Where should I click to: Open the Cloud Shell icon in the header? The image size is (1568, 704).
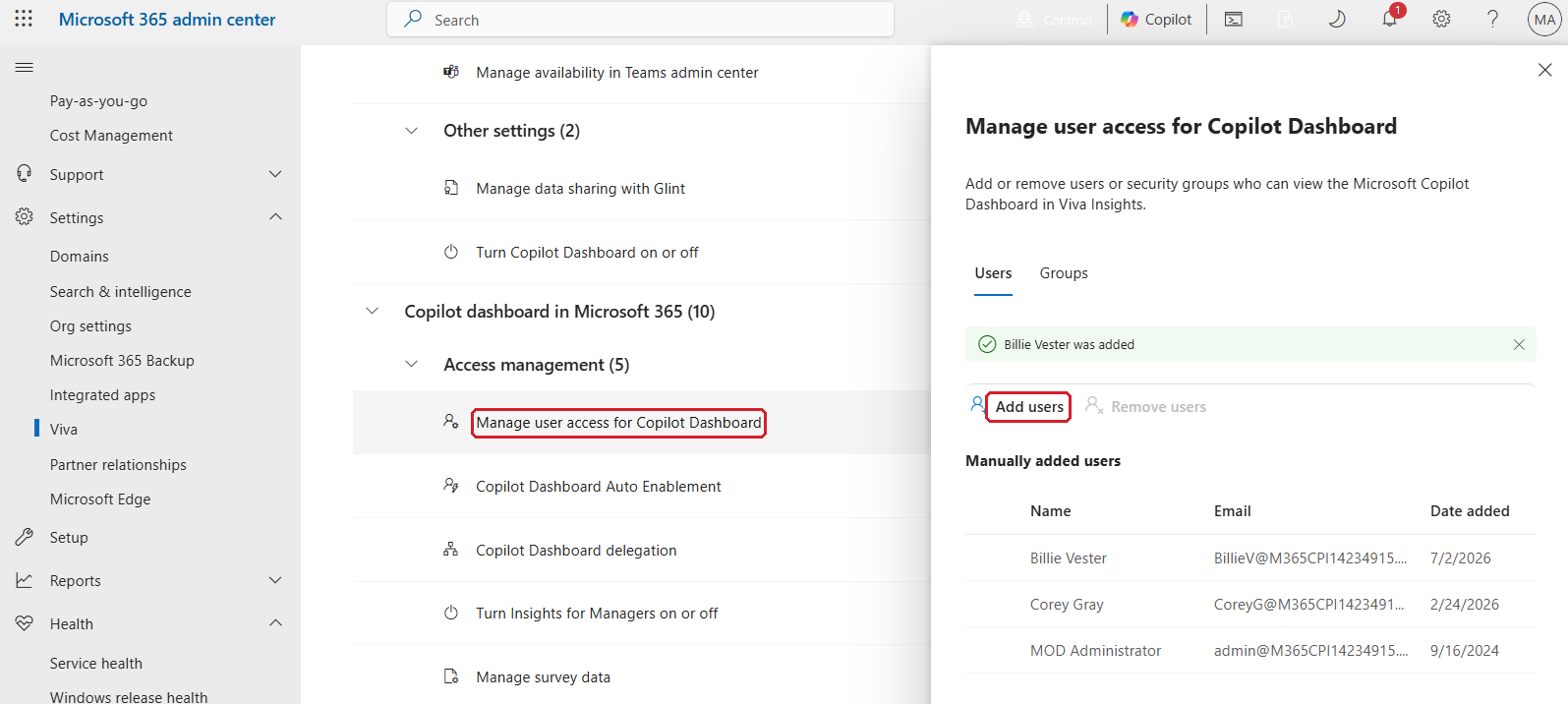click(x=1234, y=19)
